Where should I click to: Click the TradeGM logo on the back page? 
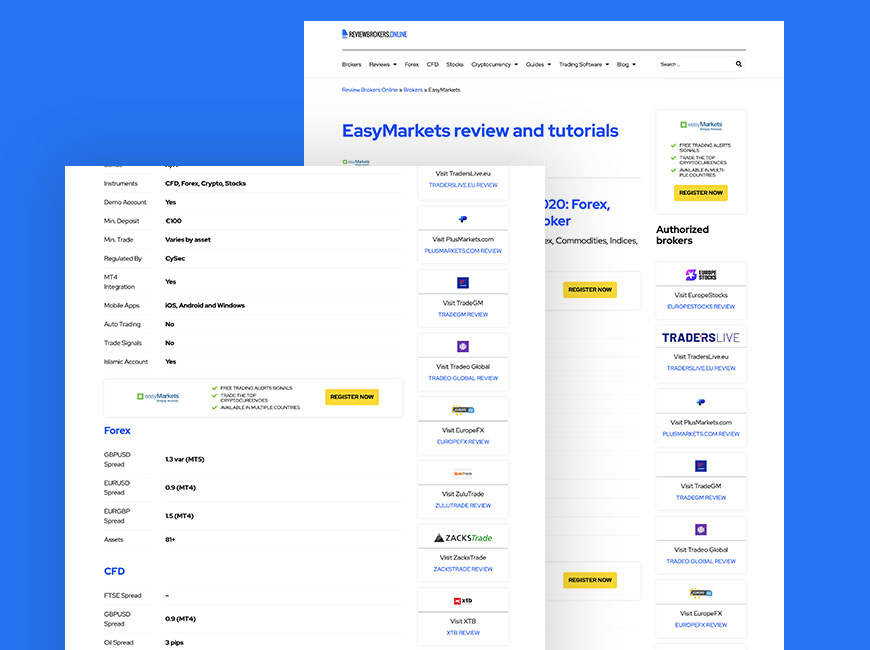[x=701, y=466]
